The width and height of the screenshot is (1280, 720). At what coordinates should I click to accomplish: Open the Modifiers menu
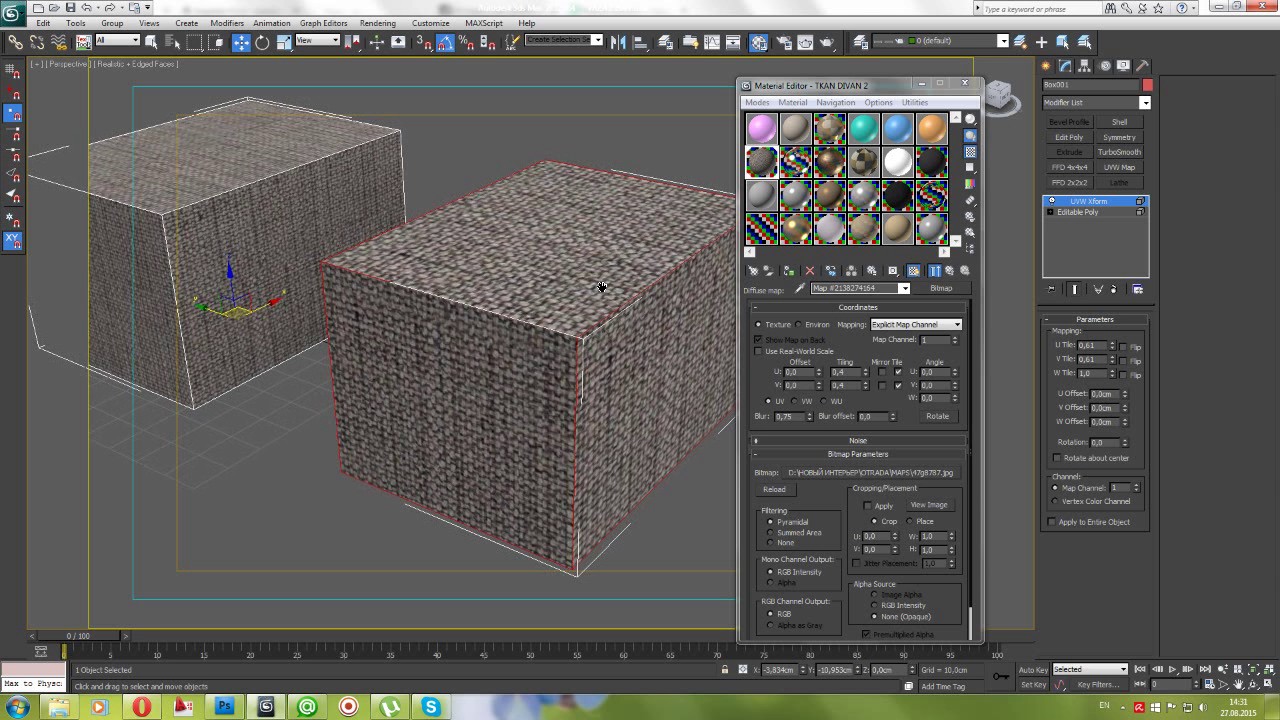pyautogui.click(x=227, y=23)
